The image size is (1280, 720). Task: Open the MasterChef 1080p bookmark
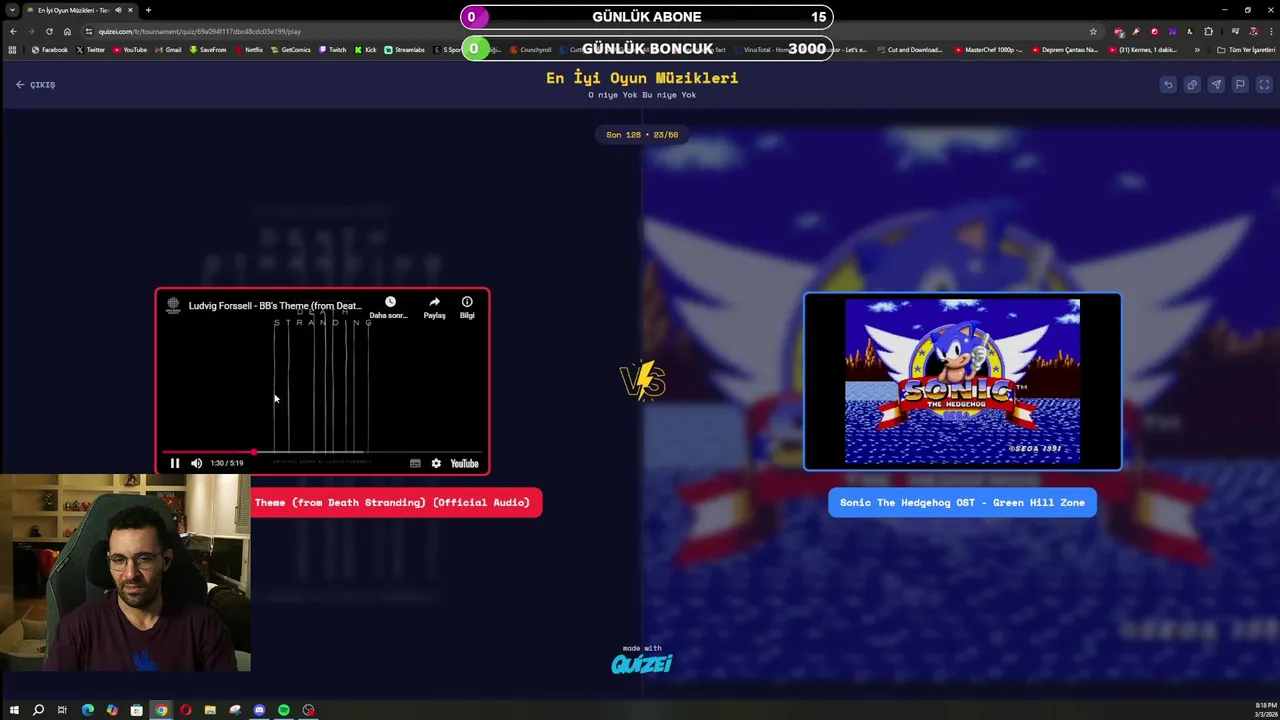(989, 50)
